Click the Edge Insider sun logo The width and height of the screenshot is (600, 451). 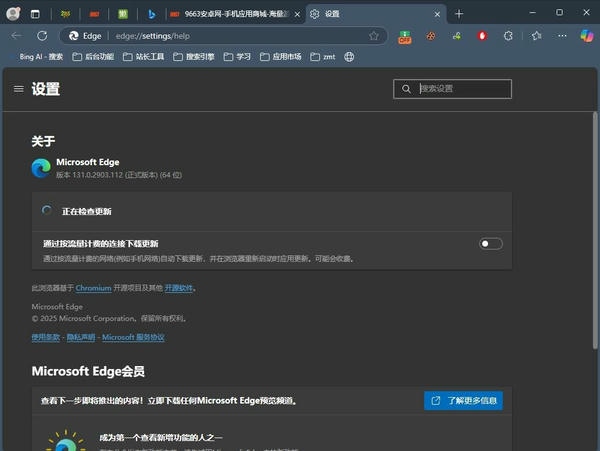[x=66, y=441]
